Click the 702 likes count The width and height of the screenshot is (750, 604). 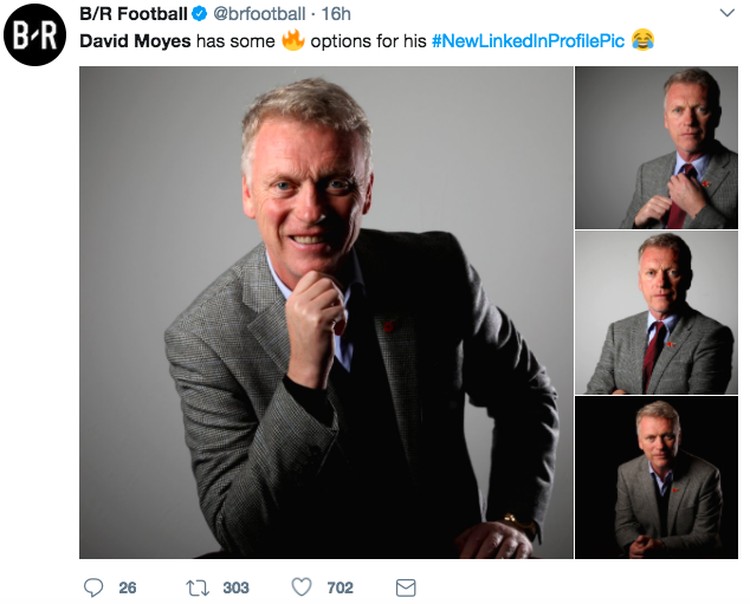(x=340, y=588)
